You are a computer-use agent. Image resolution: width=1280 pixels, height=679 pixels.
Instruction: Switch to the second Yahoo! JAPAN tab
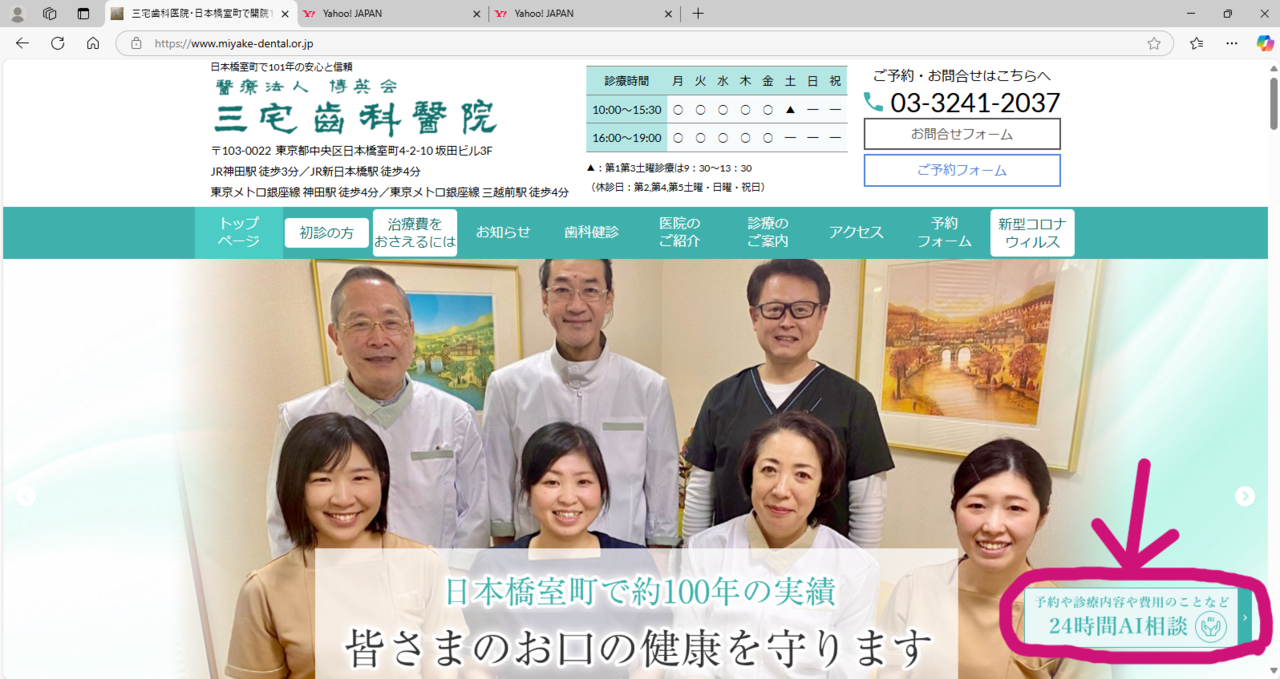(578, 14)
